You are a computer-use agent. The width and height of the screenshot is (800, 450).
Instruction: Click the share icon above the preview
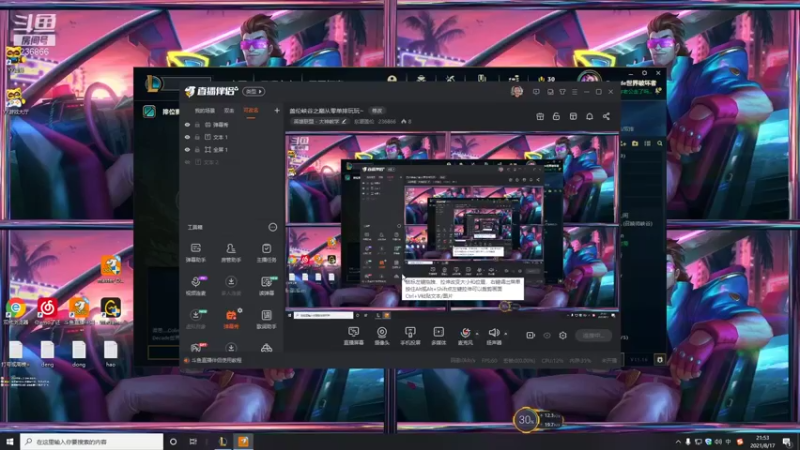pyautogui.click(x=606, y=116)
